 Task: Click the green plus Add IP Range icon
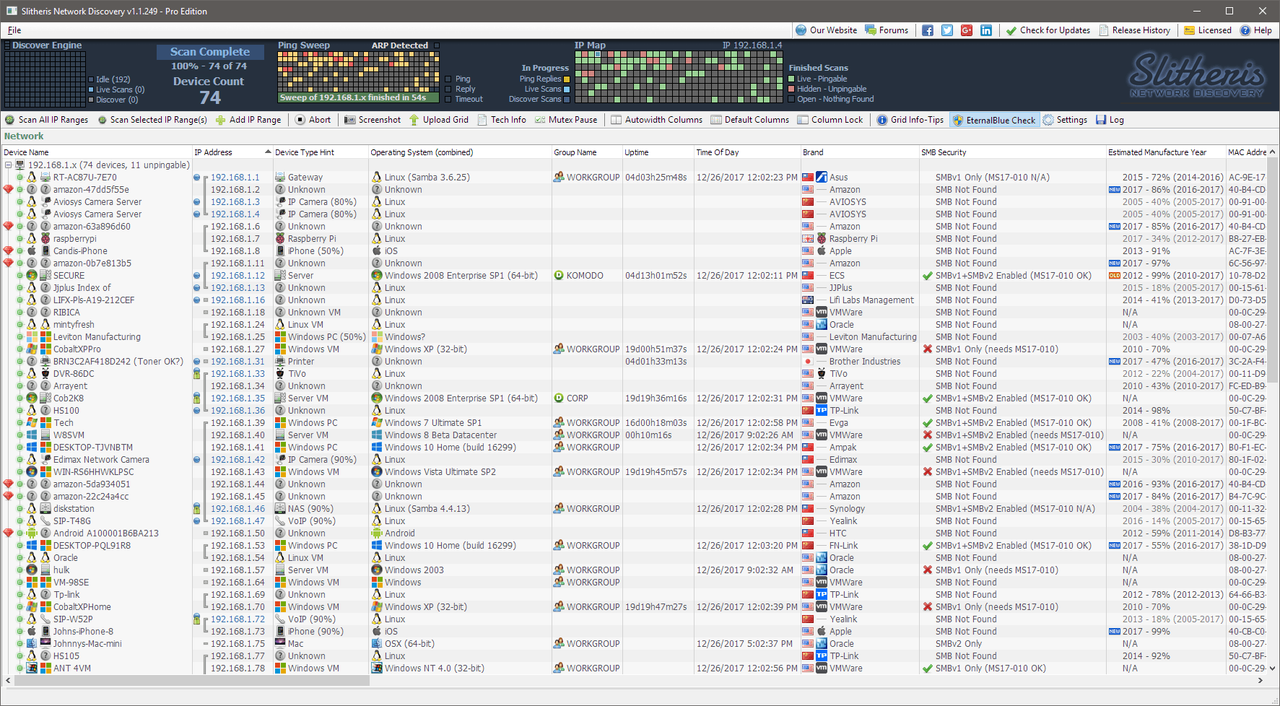pos(221,120)
